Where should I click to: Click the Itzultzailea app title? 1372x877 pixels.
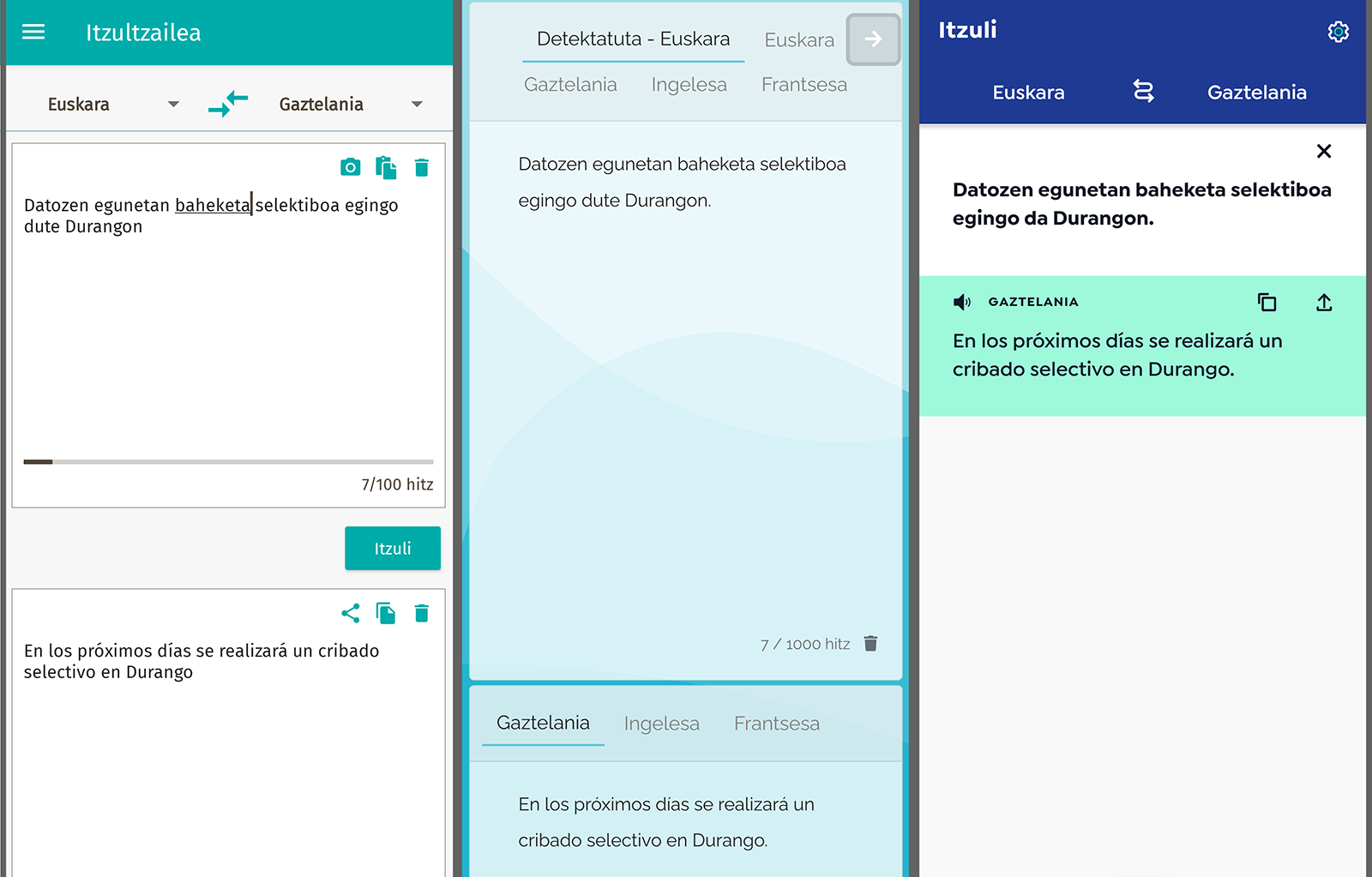click(143, 33)
